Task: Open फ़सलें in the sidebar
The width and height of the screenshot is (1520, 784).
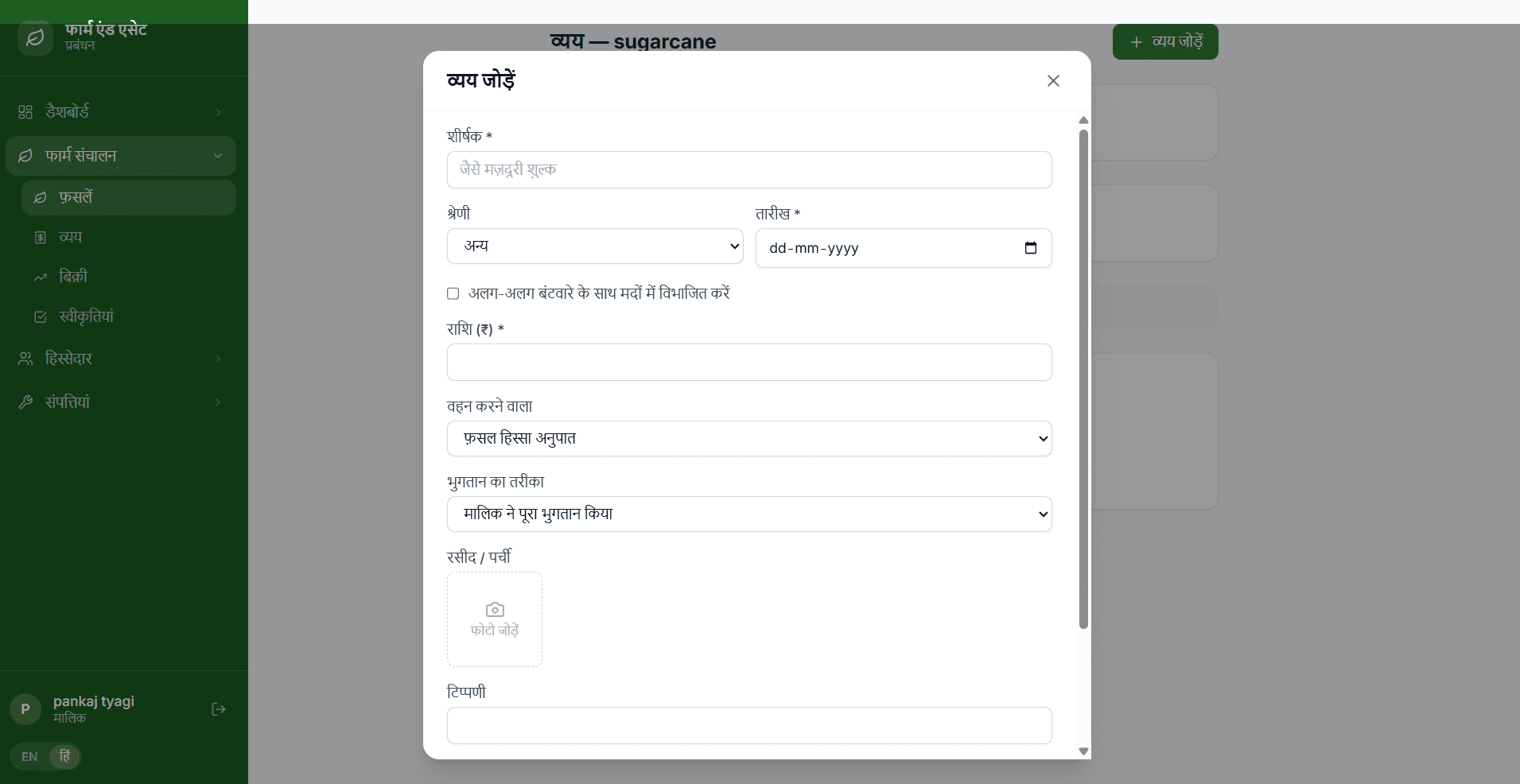Action: click(129, 197)
